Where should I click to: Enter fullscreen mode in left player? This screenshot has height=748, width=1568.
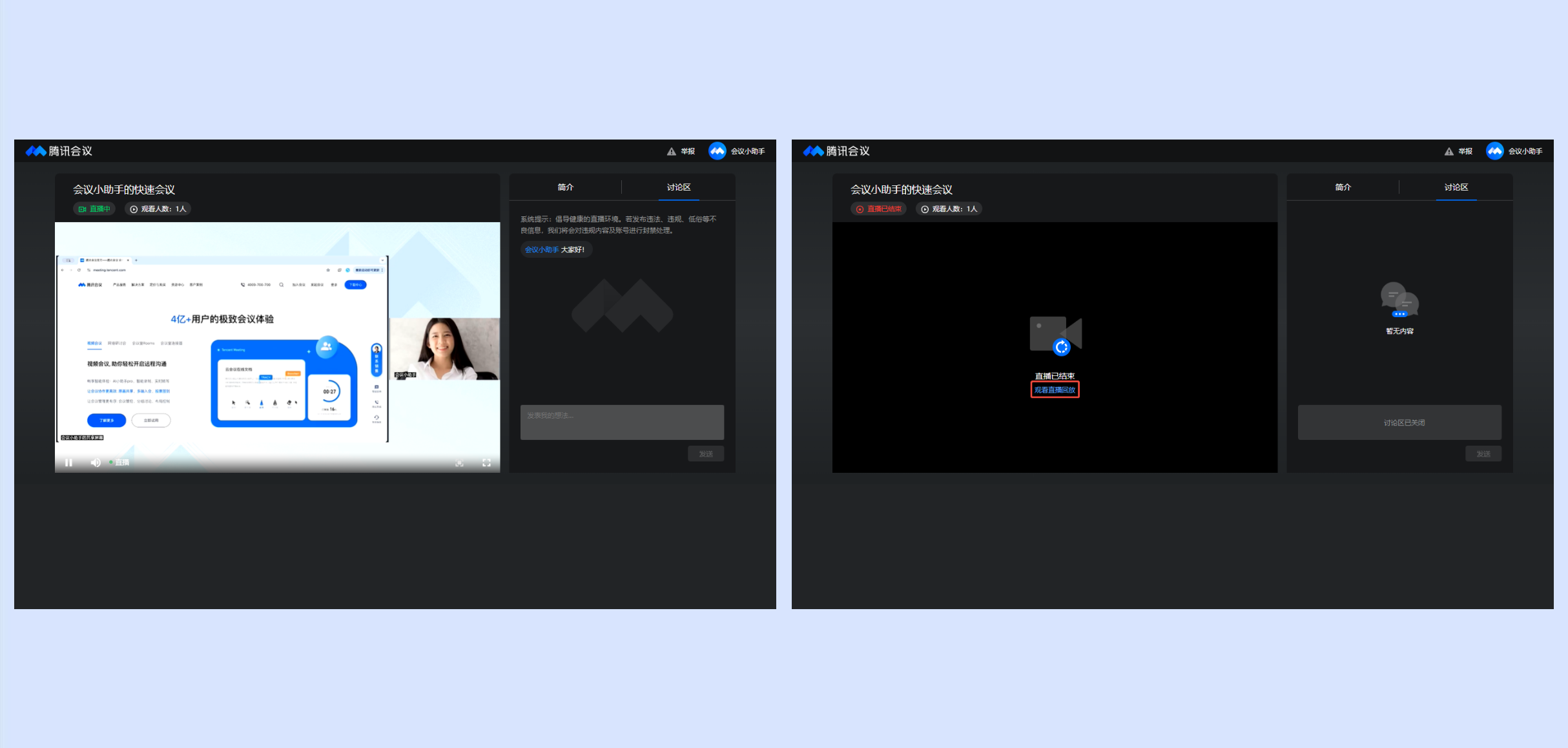click(x=486, y=462)
